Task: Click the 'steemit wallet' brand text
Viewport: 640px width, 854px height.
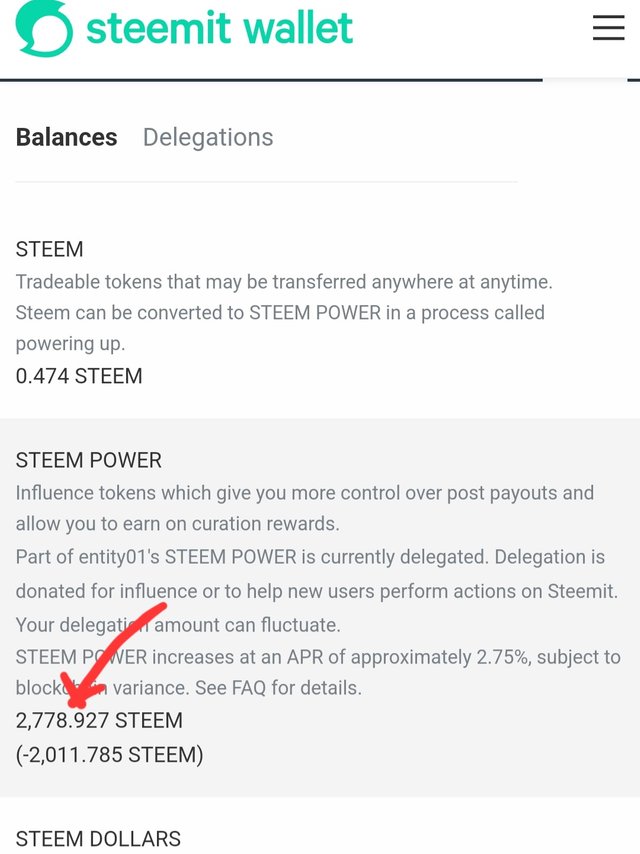Action: pyautogui.click(x=220, y=27)
